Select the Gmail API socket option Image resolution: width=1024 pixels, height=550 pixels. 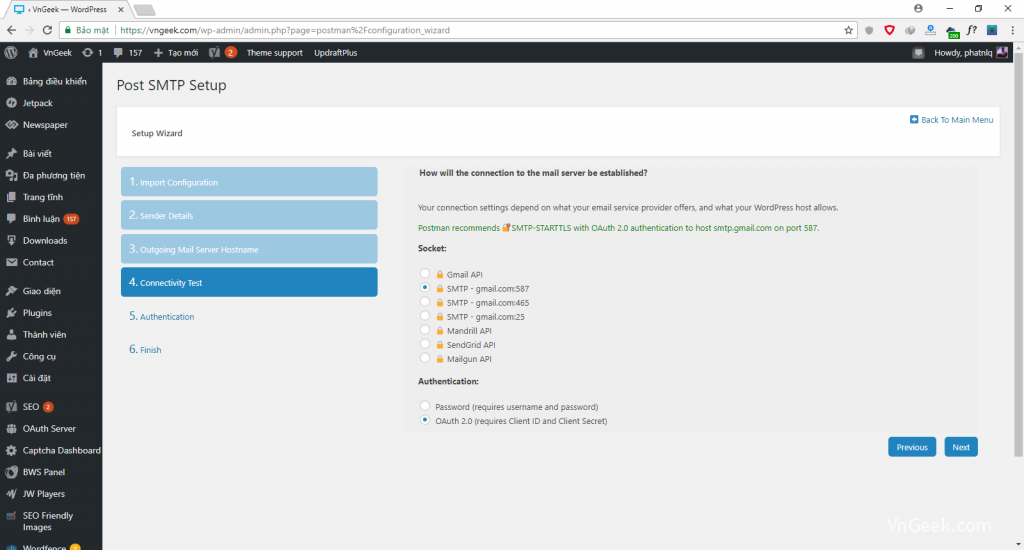point(425,274)
